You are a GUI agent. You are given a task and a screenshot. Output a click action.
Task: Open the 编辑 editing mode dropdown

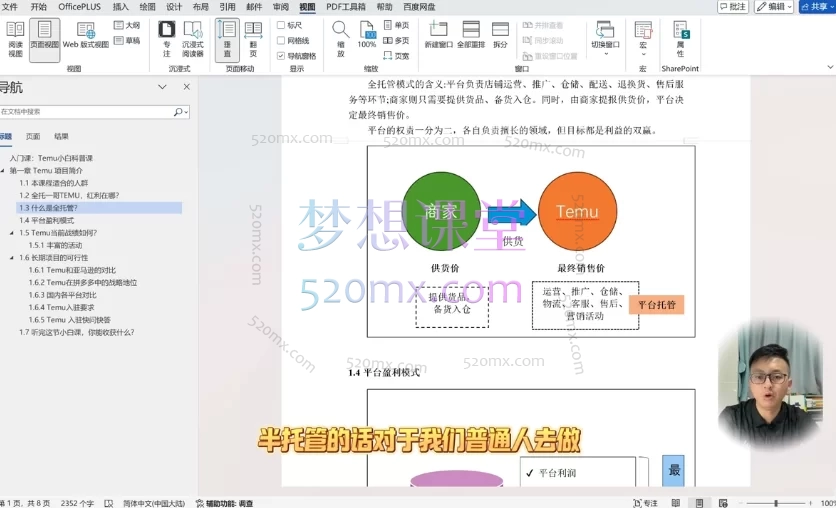point(774,6)
